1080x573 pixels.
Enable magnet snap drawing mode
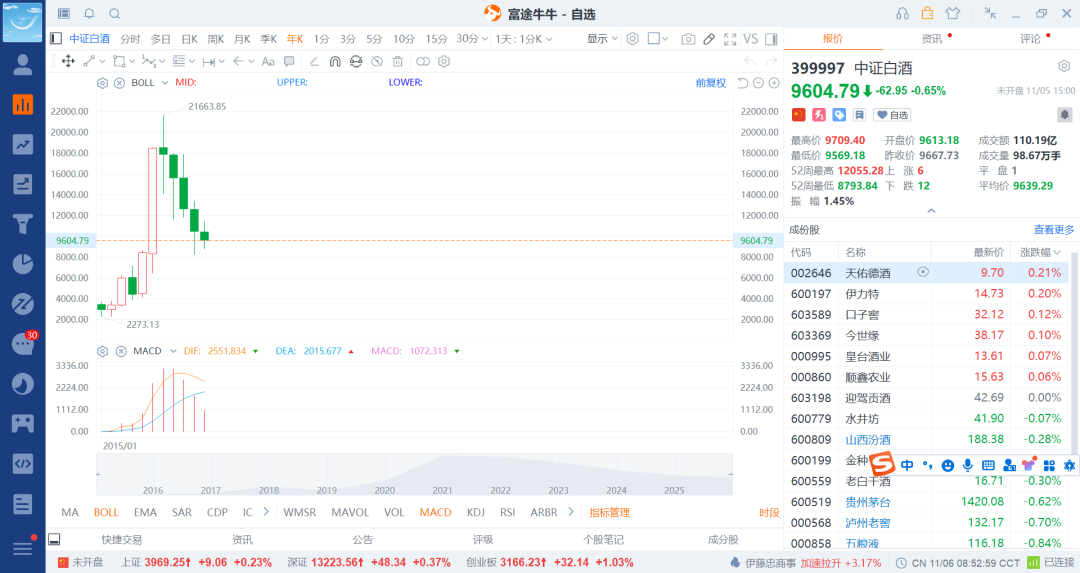click(x=335, y=61)
